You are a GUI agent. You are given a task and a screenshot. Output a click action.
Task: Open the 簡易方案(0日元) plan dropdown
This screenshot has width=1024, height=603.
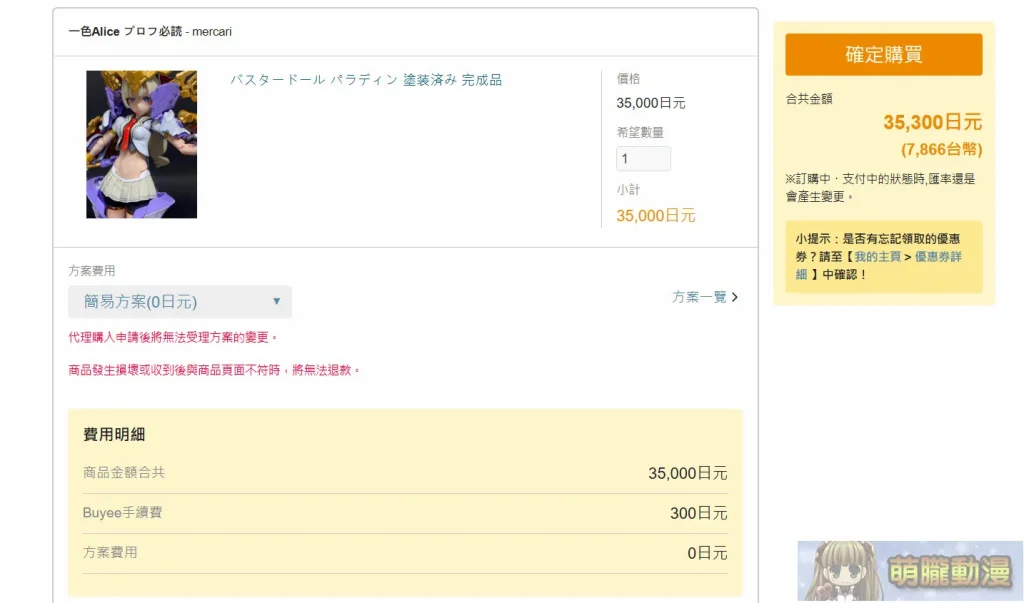(x=180, y=302)
